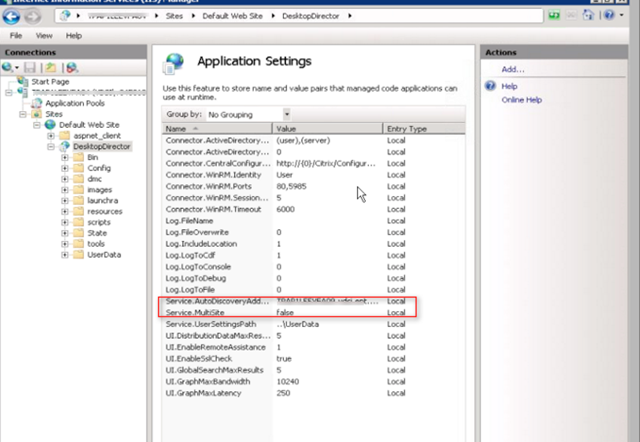The width and height of the screenshot is (640, 442).
Task: Select the Connector.WinRM.Ports setting row
Action: pyautogui.click(x=313, y=186)
